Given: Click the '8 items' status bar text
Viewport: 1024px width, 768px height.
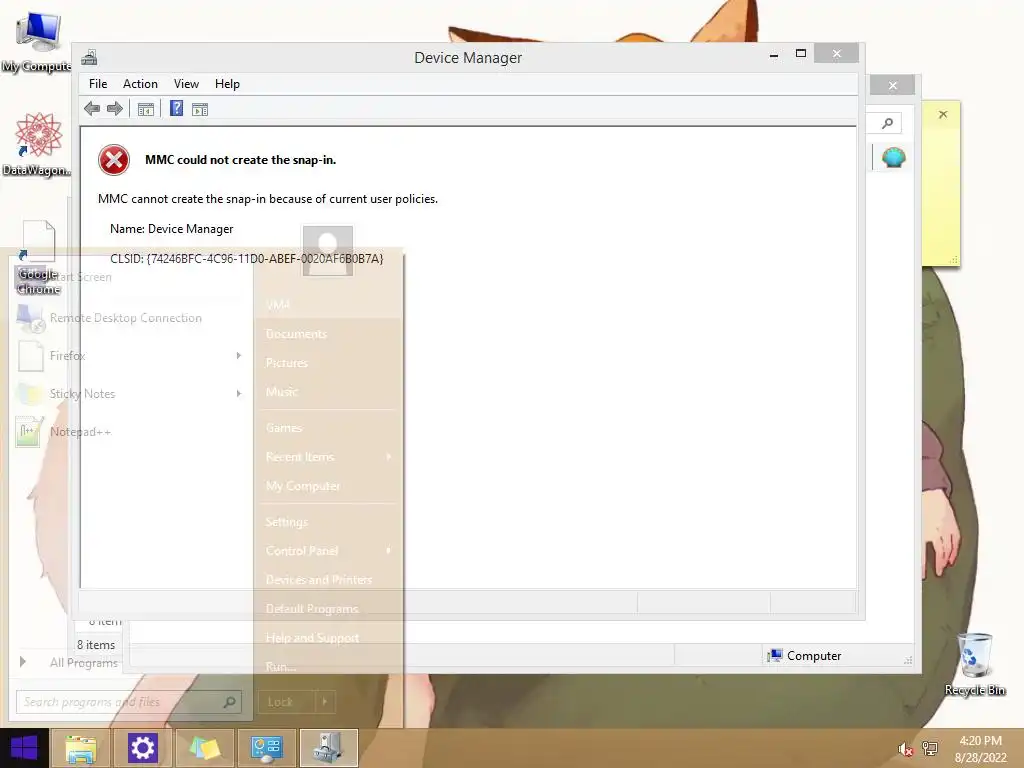Looking at the screenshot, I should click(96, 645).
